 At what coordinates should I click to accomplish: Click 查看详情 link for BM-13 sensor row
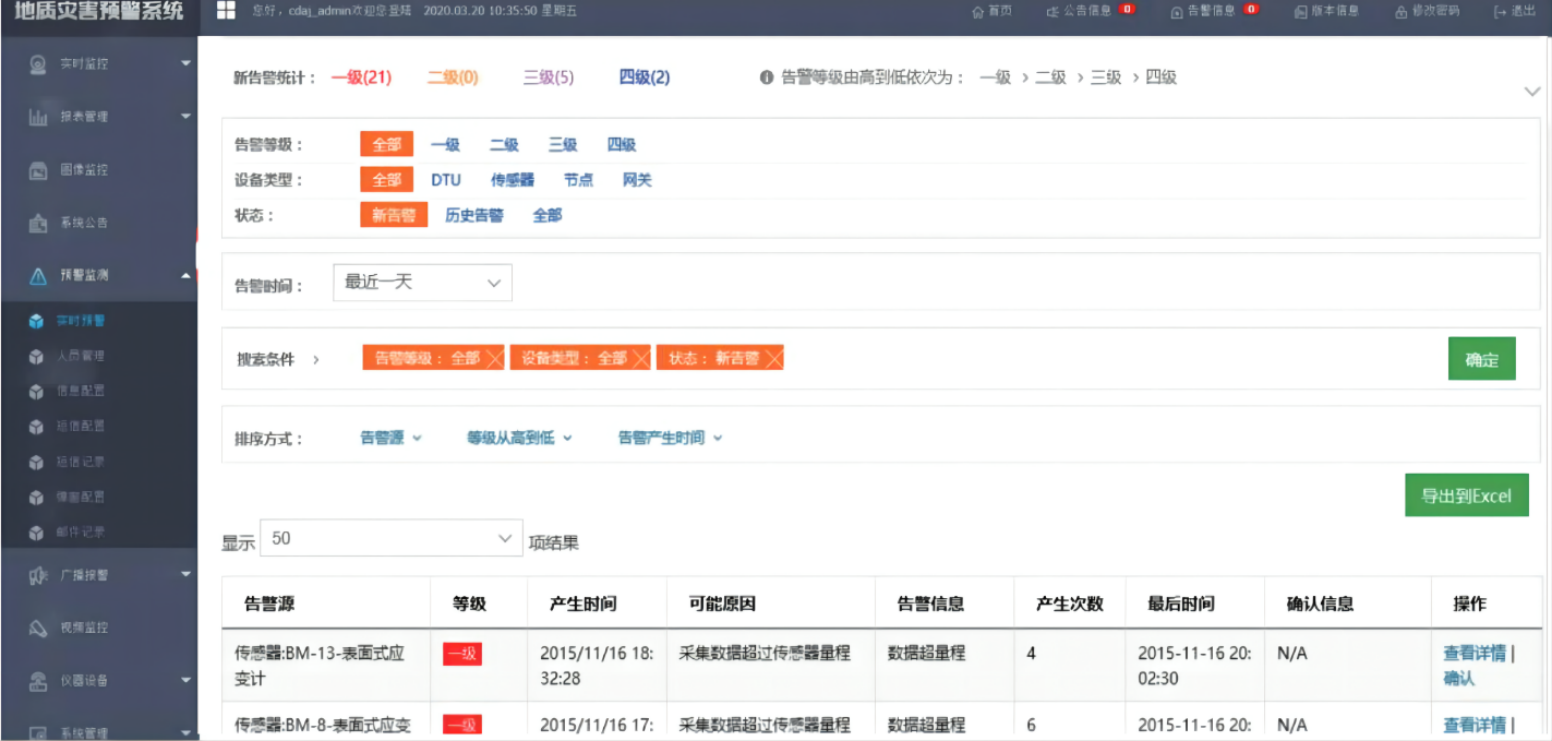1474,654
